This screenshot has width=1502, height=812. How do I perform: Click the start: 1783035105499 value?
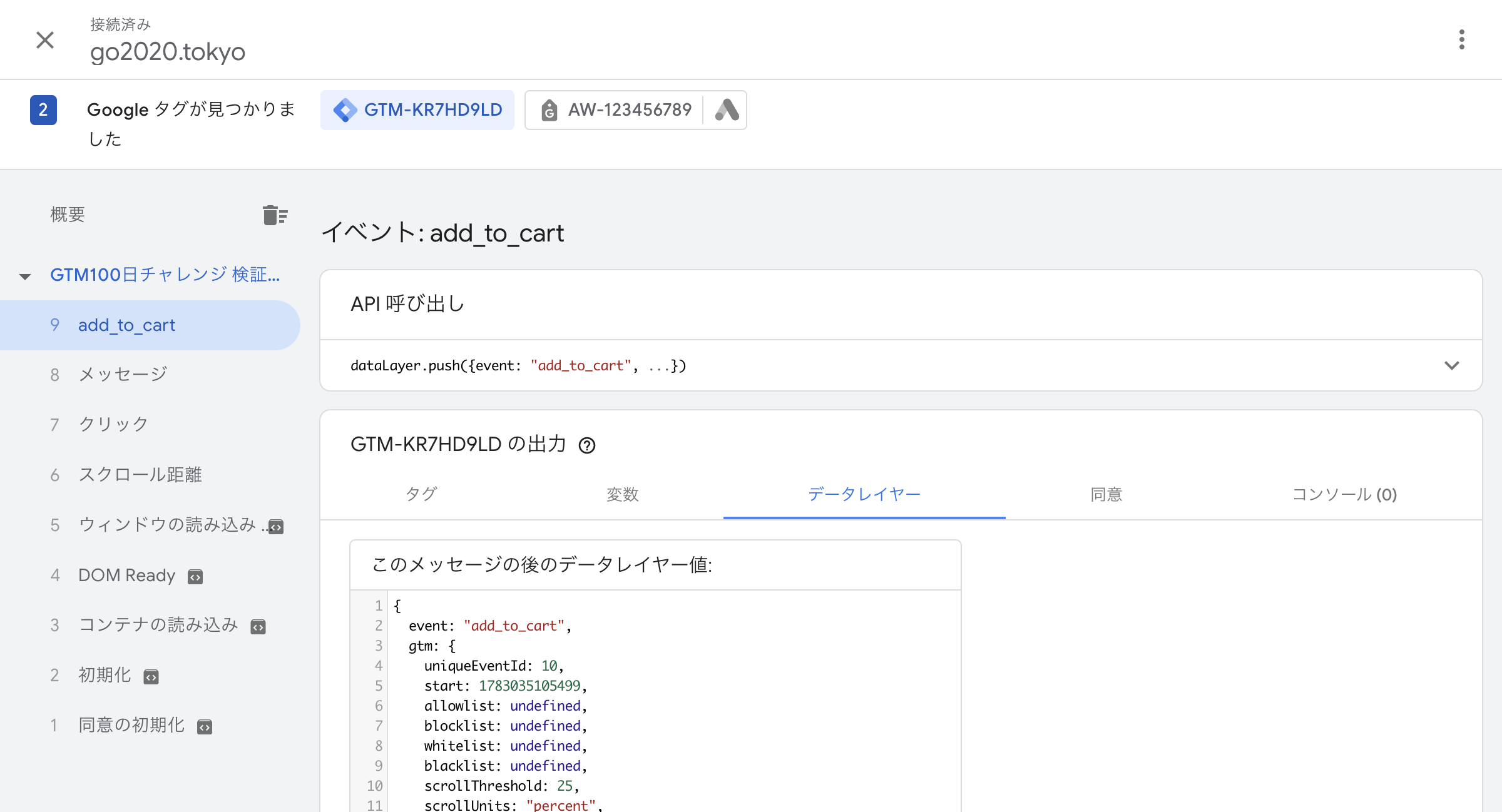(529, 686)
